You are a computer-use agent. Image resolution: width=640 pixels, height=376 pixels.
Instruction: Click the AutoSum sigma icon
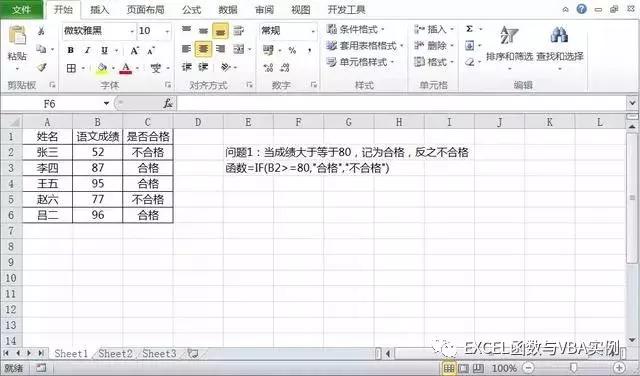(x=469, y=29)
